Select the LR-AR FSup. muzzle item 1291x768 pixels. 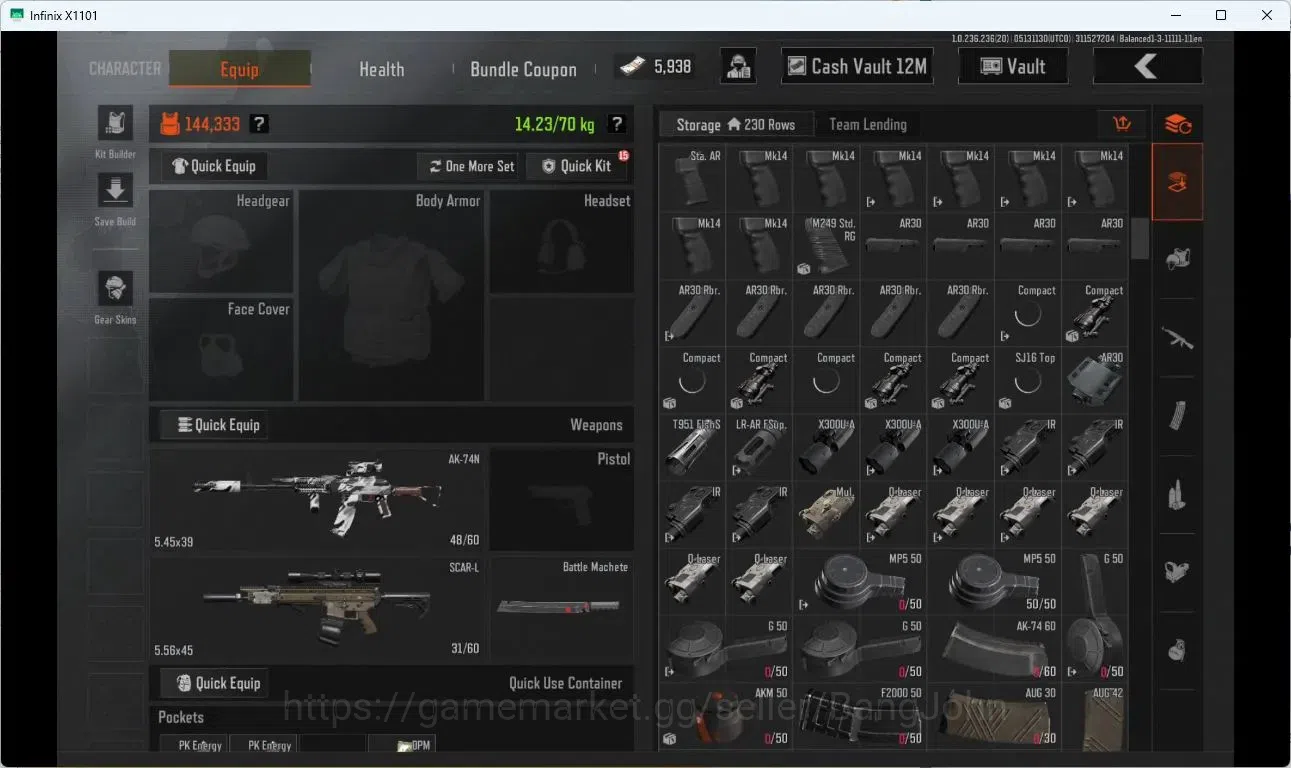coord(760,446)
